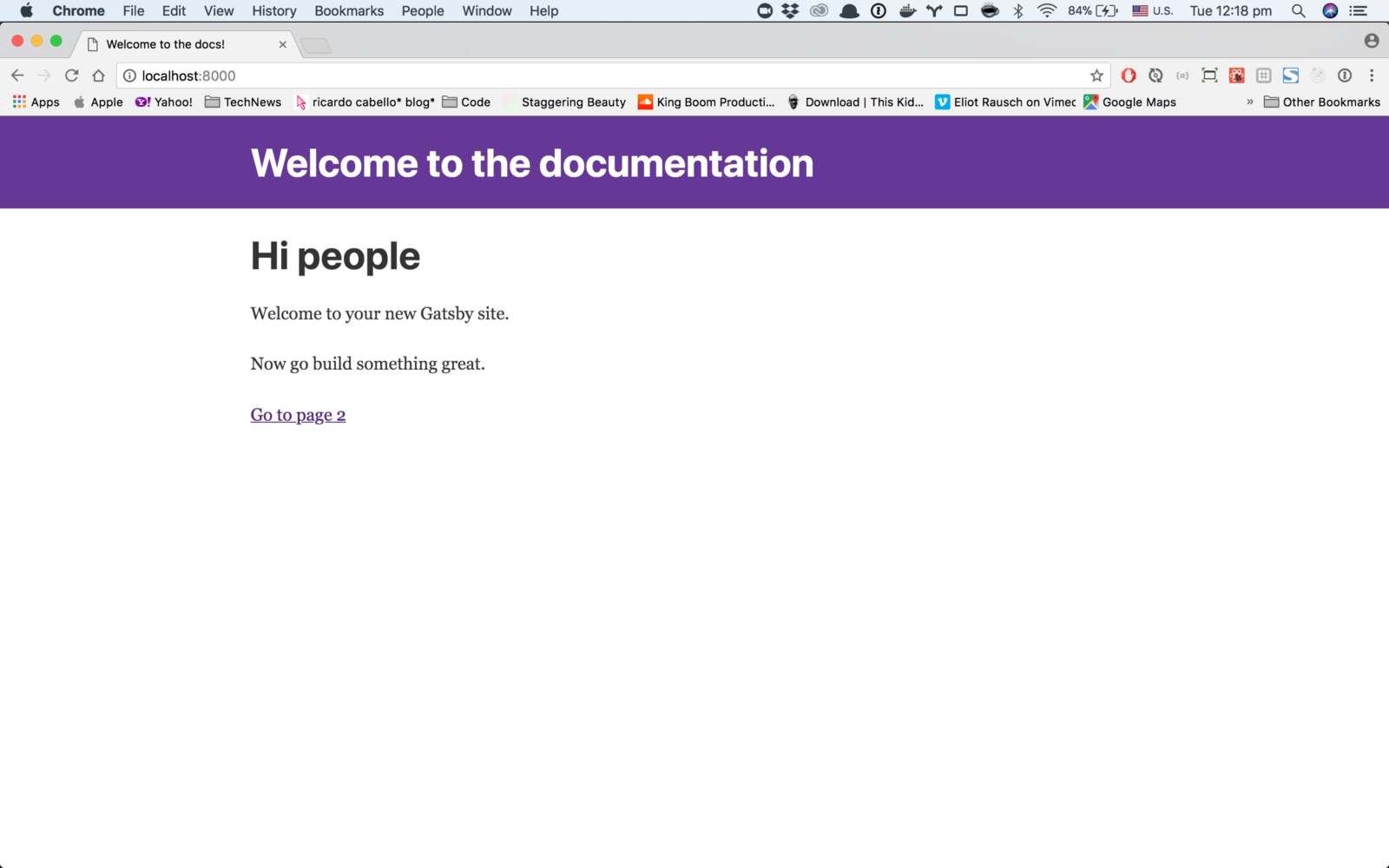Open the camera recorder menu bar icon
Viewport: 1389px width, 868px height.
765,10
